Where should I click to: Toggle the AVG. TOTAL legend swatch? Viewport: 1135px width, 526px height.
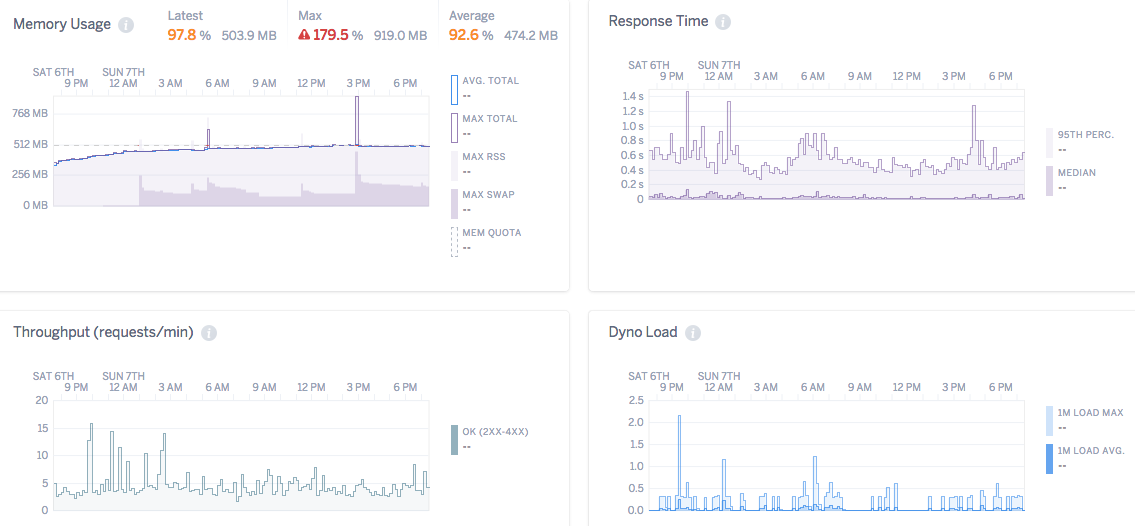point(454,90)
